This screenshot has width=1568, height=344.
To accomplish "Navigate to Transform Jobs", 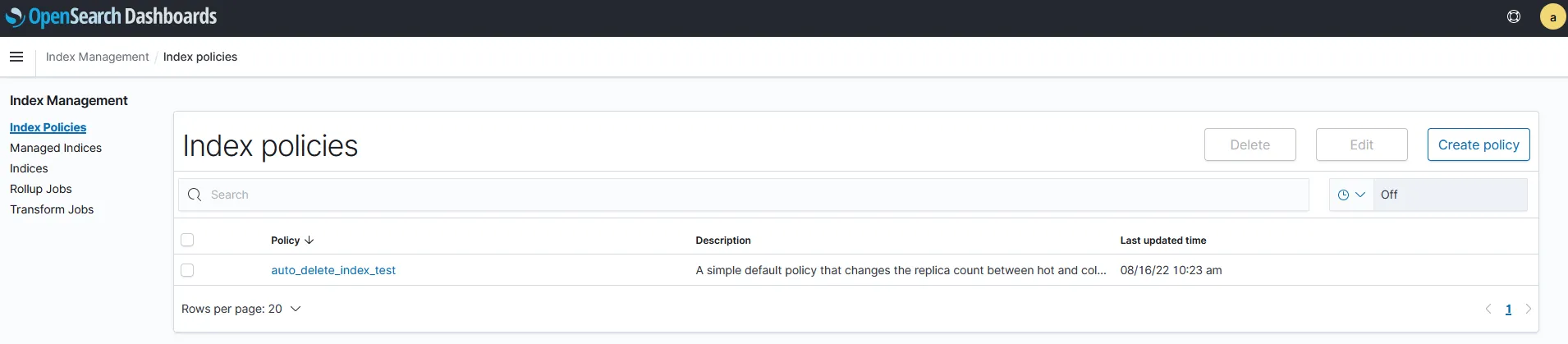I will [52, 209].
